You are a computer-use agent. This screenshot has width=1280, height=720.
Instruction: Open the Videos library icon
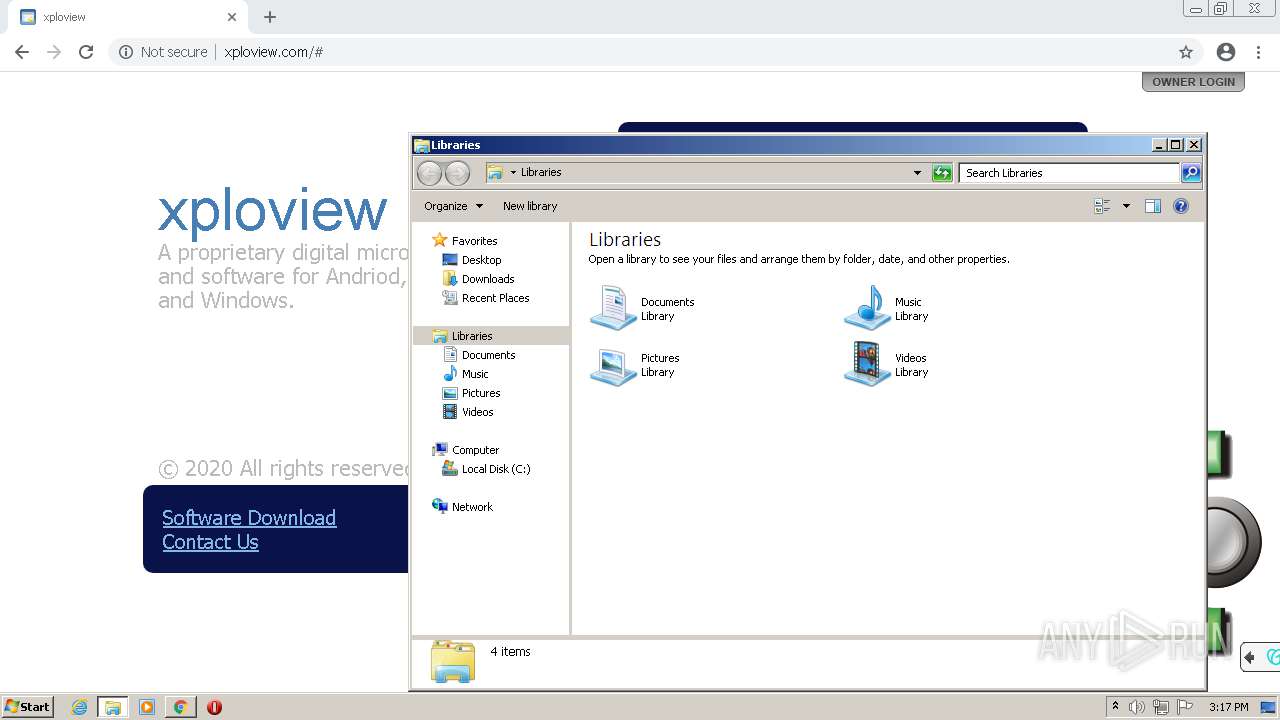(x=867, y=365)
